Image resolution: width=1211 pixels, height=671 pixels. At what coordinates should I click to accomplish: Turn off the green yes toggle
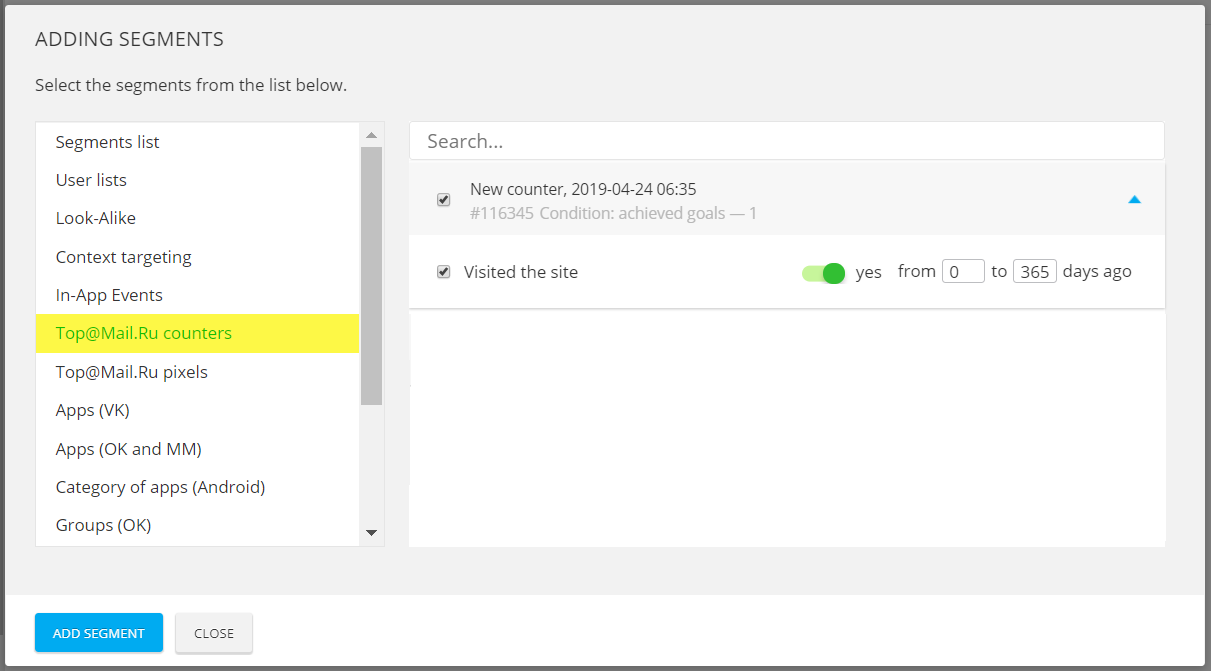824,272
